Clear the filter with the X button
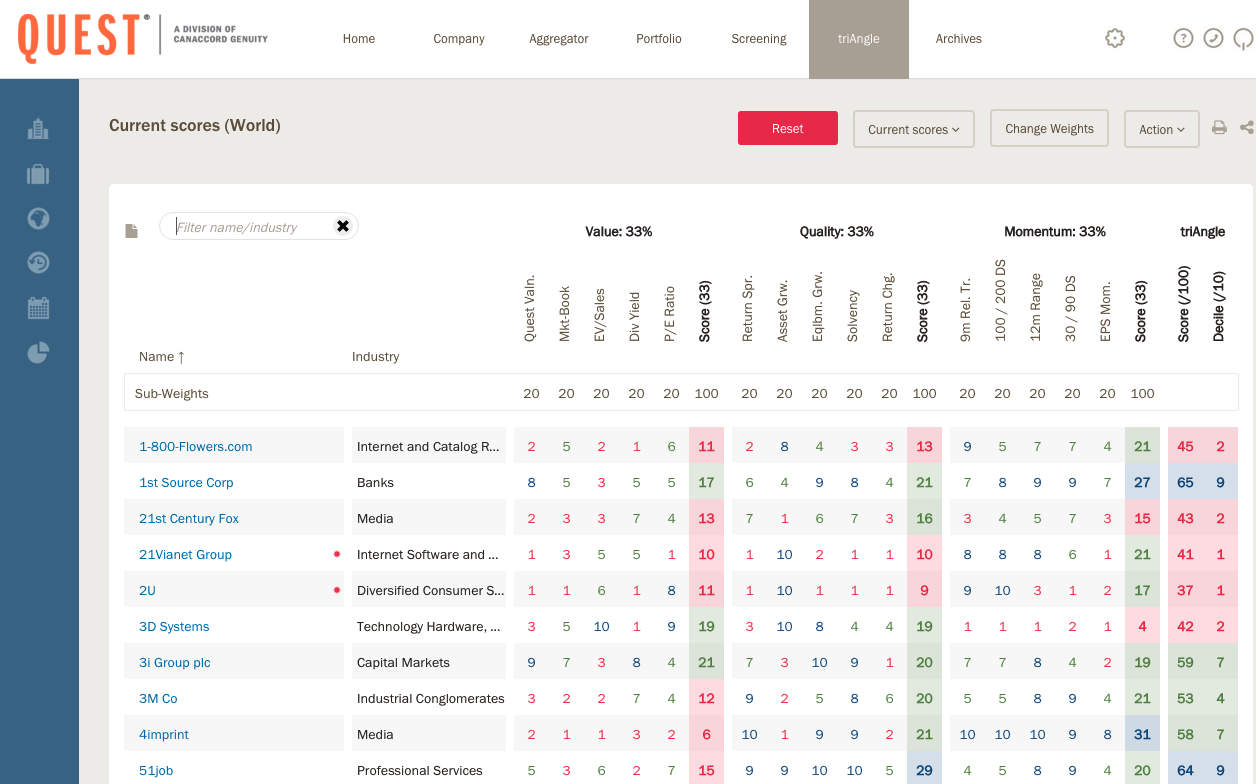Image resolution: width=1256 pixels, height=784 pixels. click(x=343, y=226)
